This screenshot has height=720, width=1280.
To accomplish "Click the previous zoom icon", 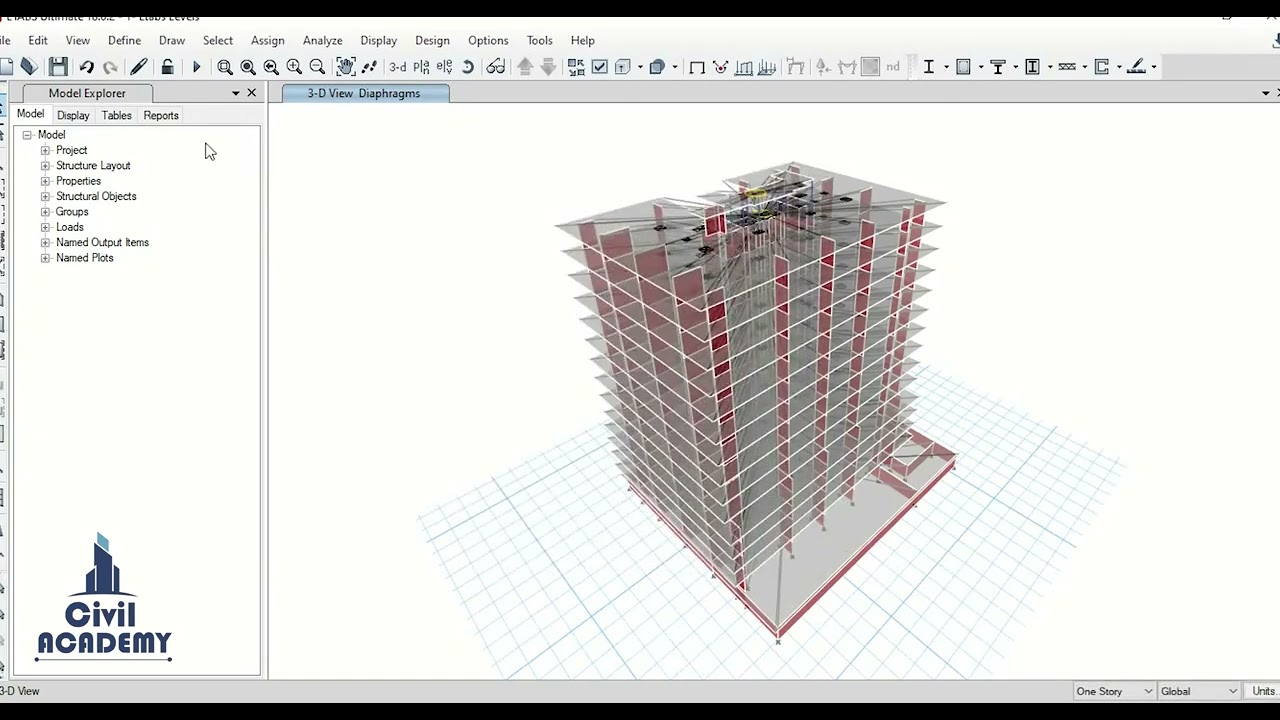I will click(271, 67).
